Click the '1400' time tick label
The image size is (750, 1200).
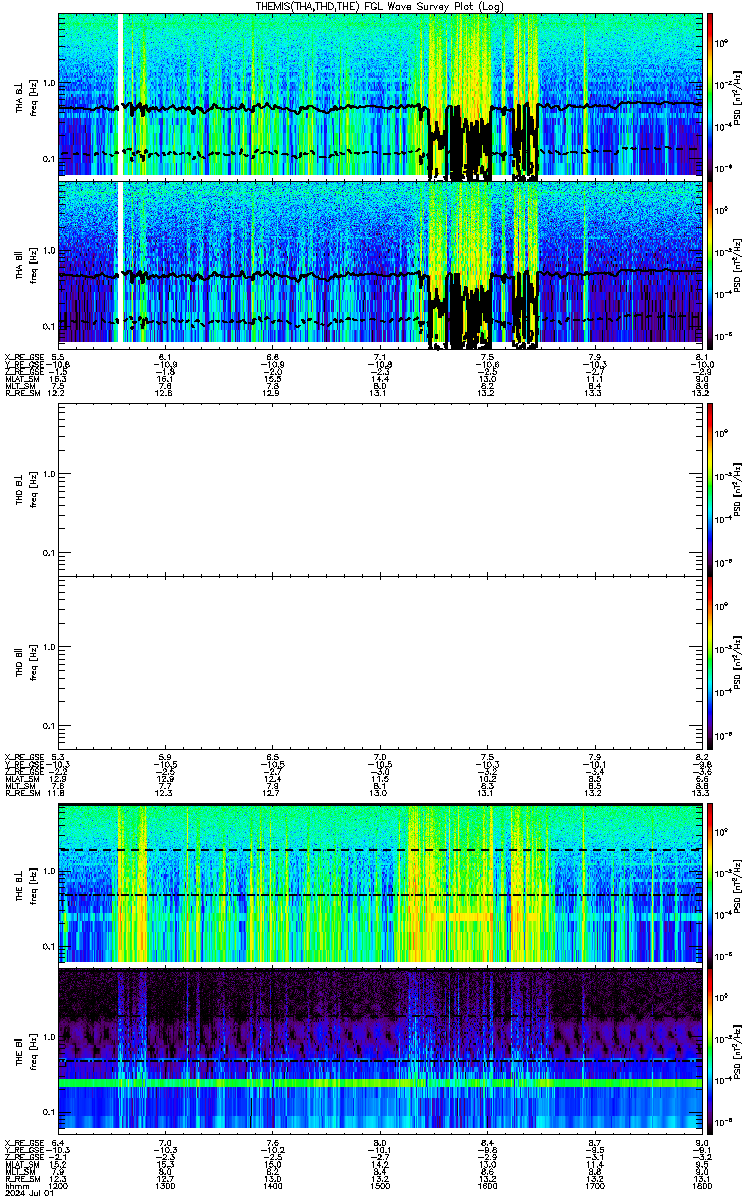coord(273,1186)
